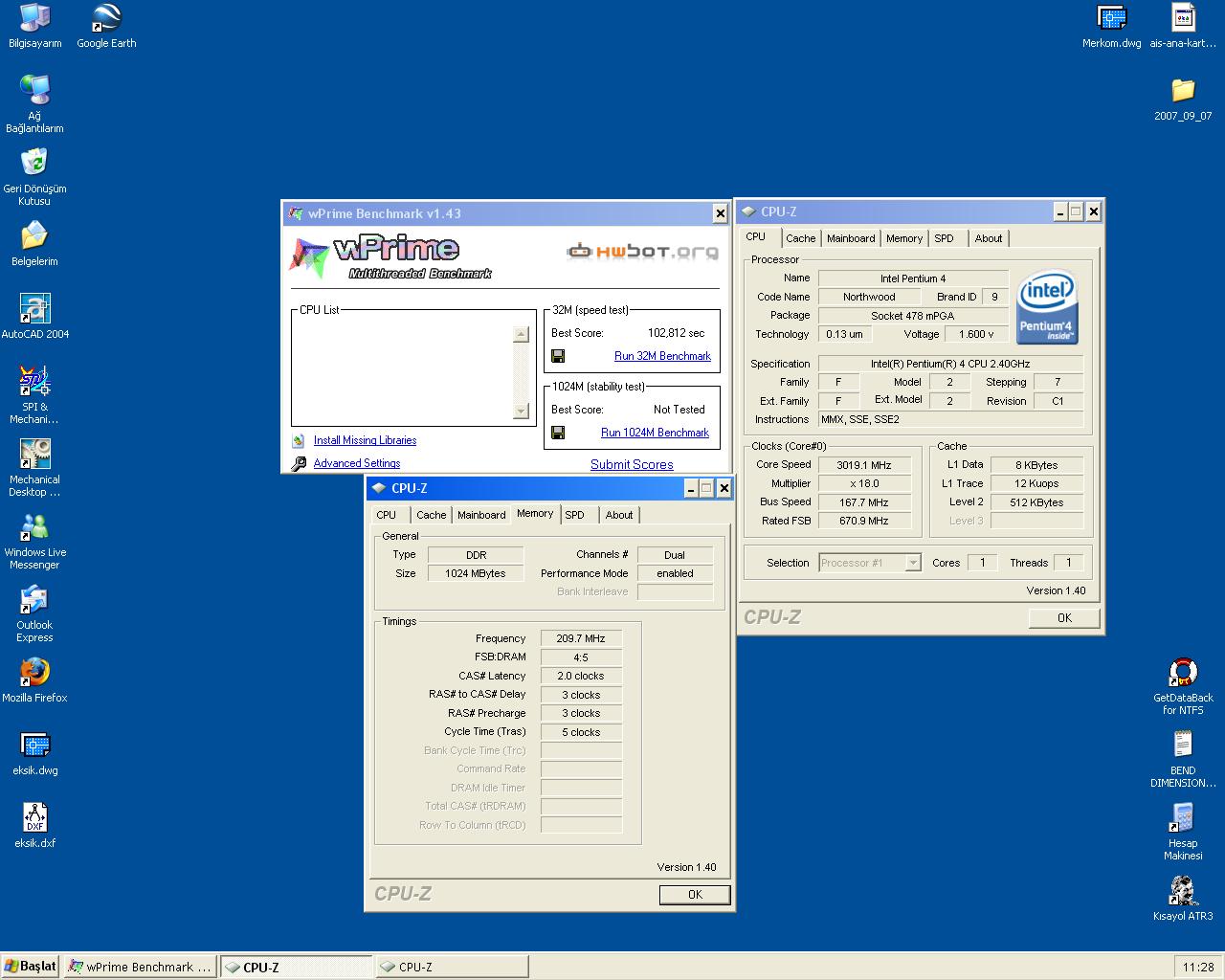
Task: Click memory Size value 1024 MBytes
Action: (476, 573)
